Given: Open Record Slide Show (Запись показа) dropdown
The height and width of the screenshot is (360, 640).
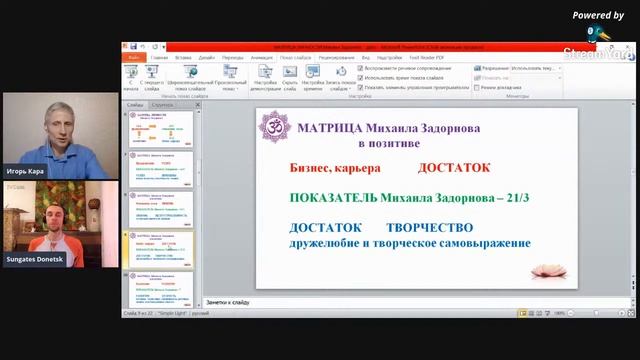Looking at the screenshot, I should pyautogui.click(x=341, y=78).
